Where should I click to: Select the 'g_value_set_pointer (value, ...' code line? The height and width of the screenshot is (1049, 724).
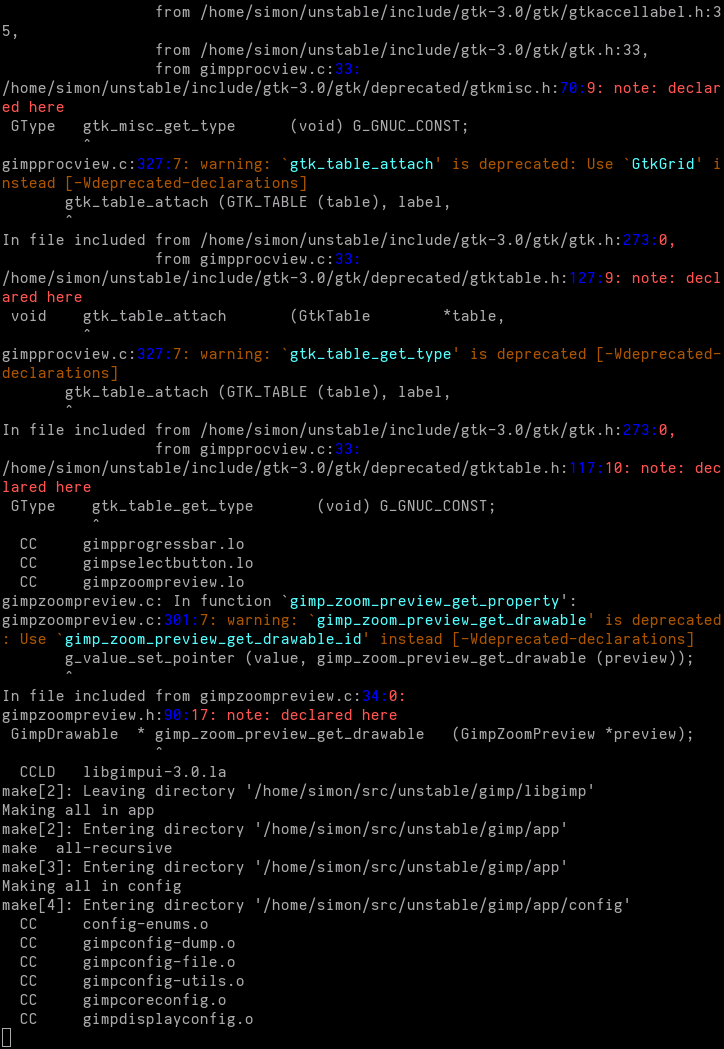tap(379, 658)
